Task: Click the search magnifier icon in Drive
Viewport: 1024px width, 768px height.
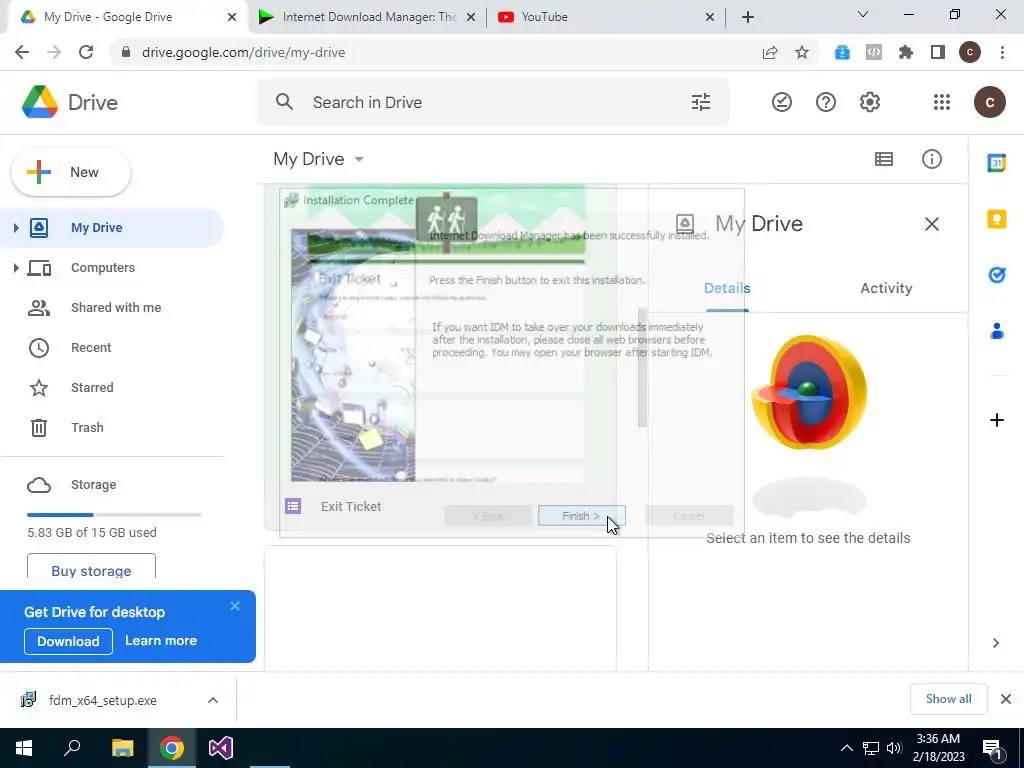Action: [x=284, y=102]
